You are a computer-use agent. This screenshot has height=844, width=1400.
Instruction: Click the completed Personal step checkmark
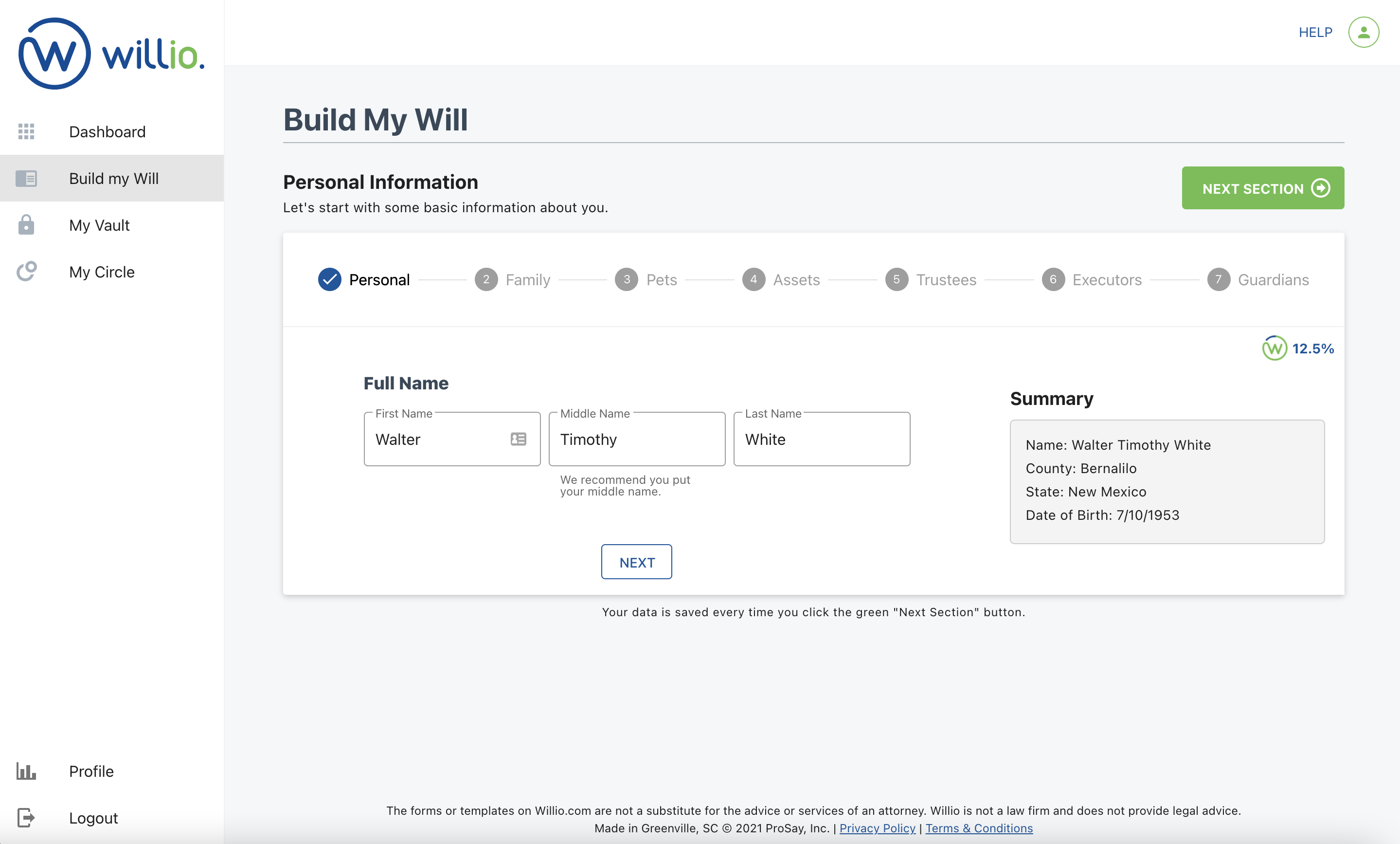click(329, 279)
